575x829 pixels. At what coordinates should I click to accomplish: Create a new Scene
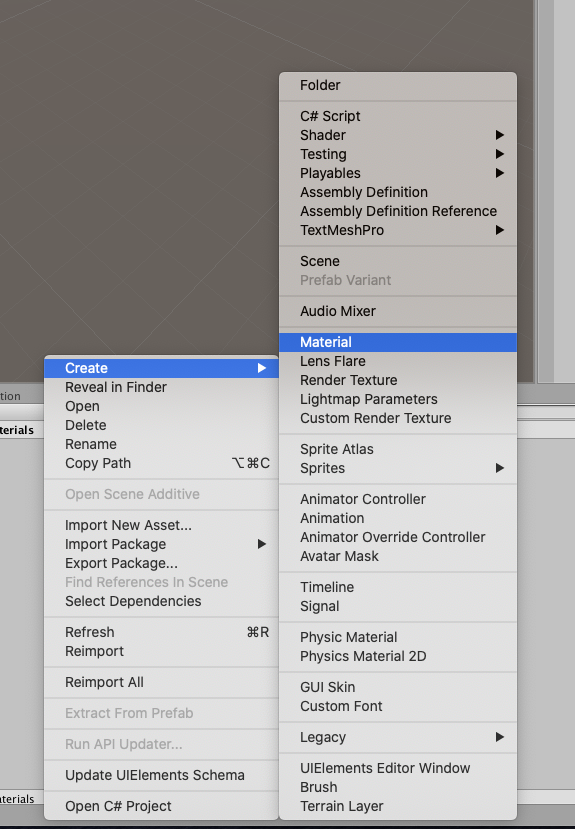(x=398, y=261)
